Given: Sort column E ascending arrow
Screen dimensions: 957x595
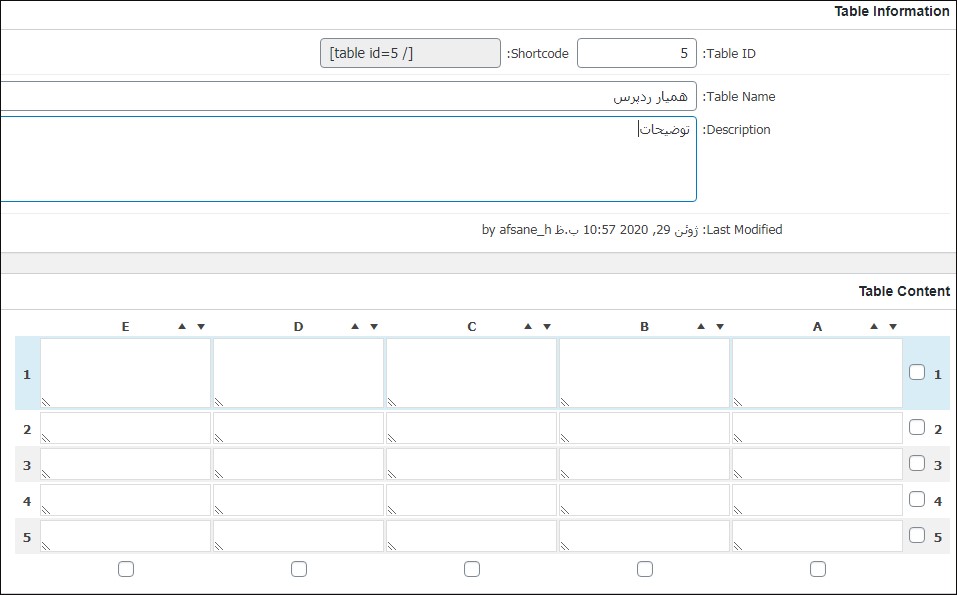Looking at the screenshot, I should click(182, 326).
